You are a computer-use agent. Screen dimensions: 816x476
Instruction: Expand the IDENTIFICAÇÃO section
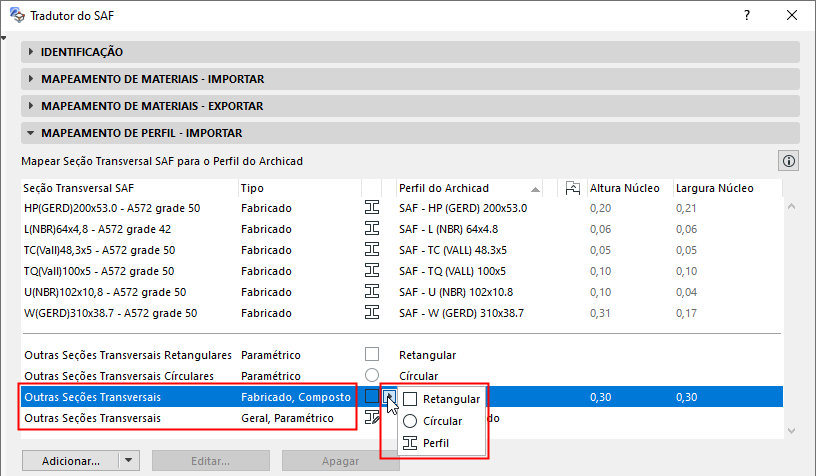point(31,52)
